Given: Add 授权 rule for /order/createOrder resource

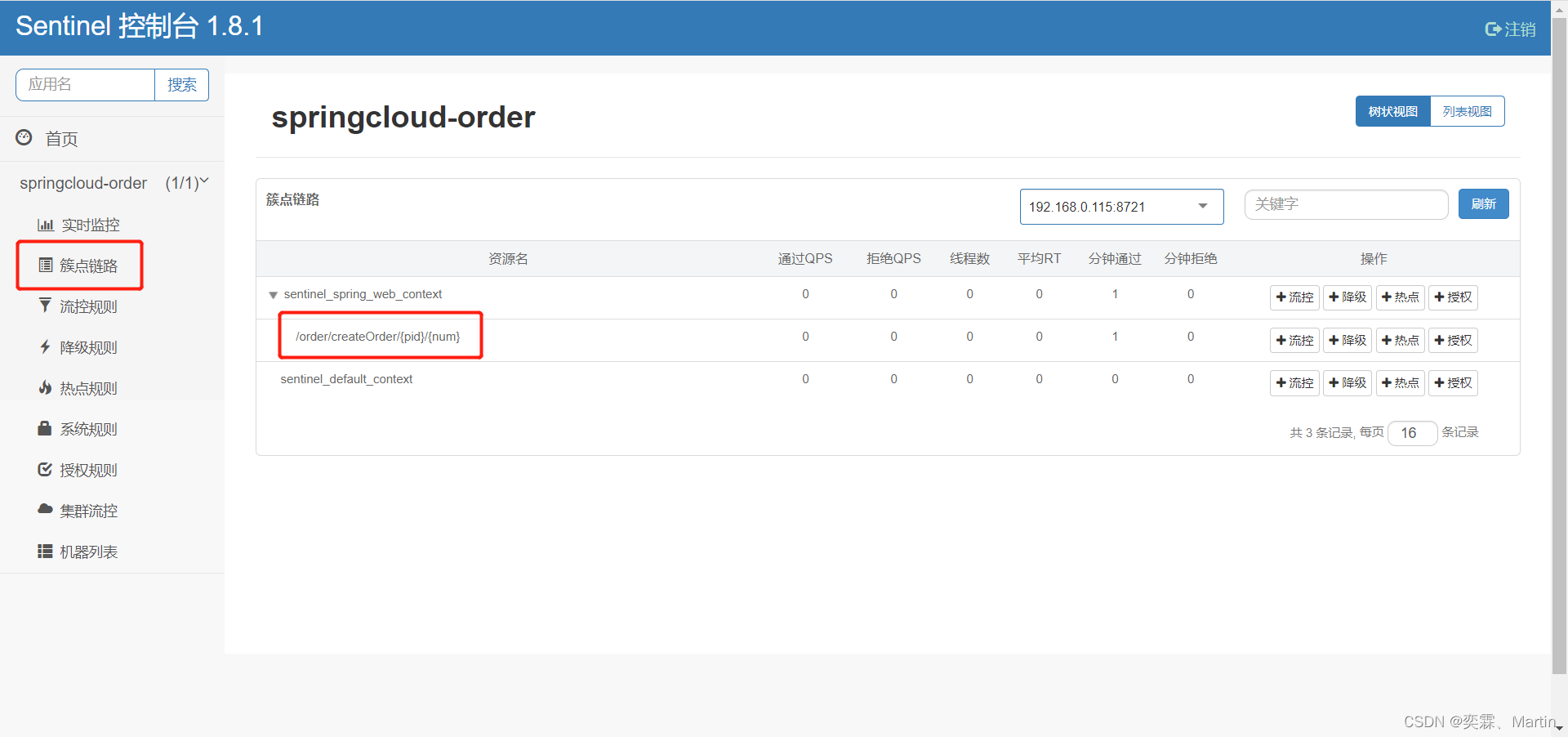Looking at the screenshot, I should coord(1453,340).
